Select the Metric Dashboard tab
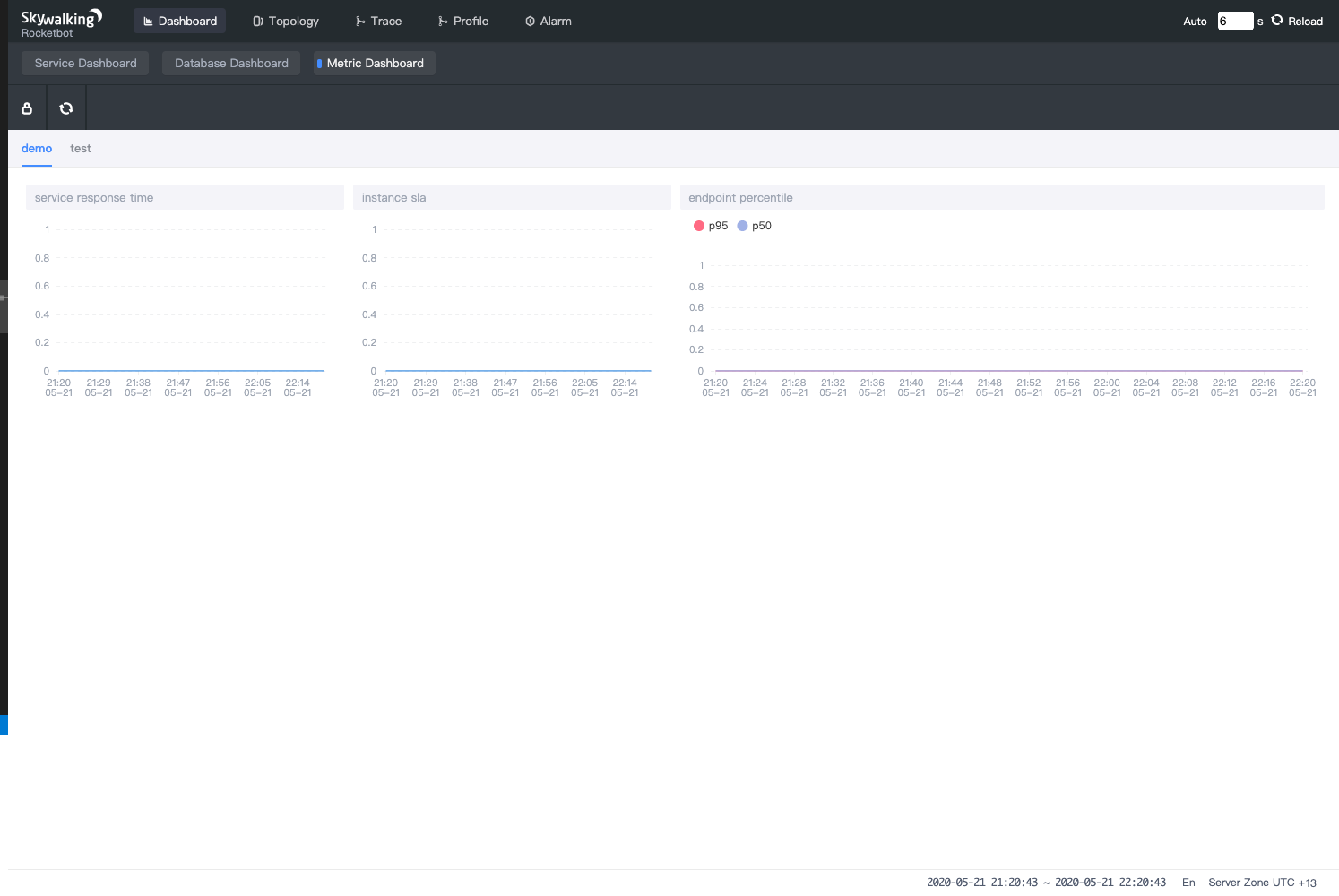 click(x=375, y=63)
